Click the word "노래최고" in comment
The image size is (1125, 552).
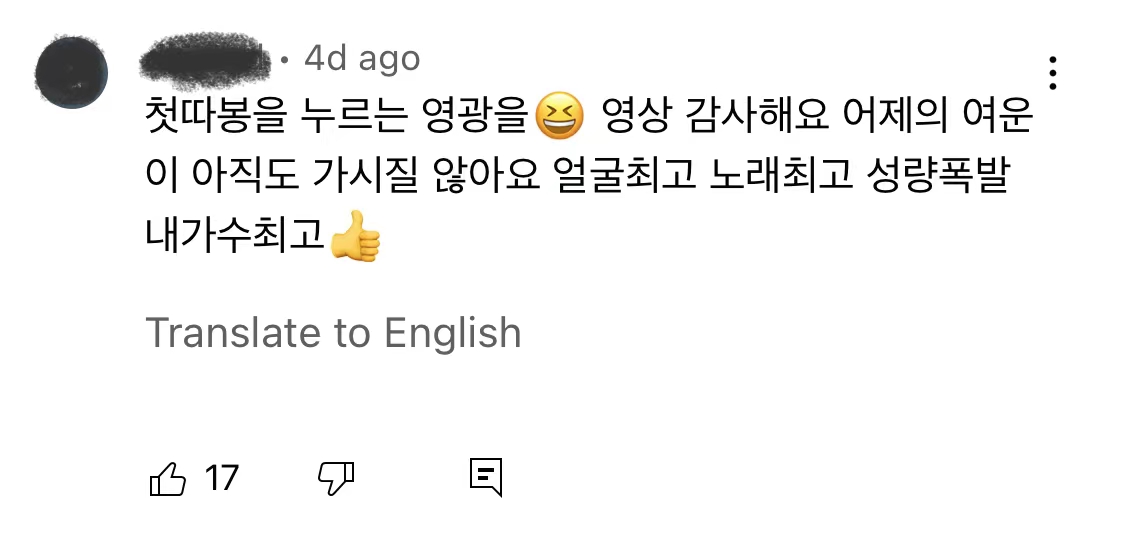click(782, 176)
